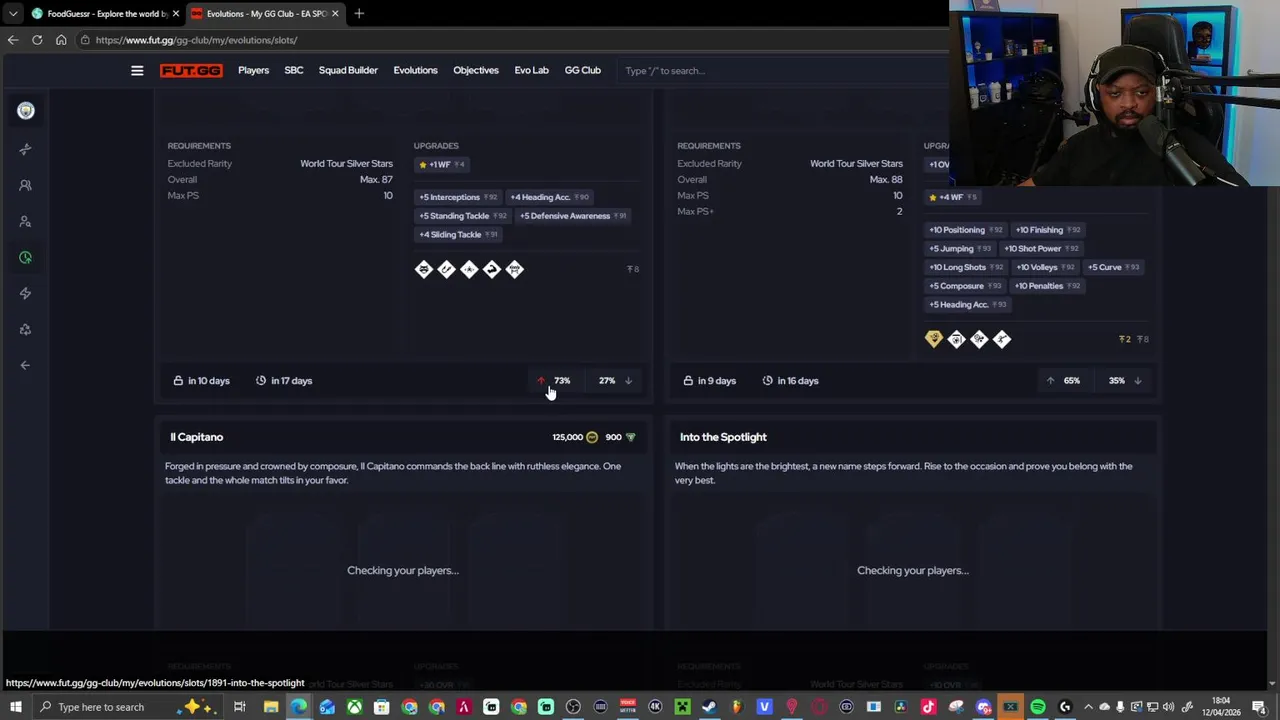
Task: Click the browser home icon
Action: pos(61,40)
